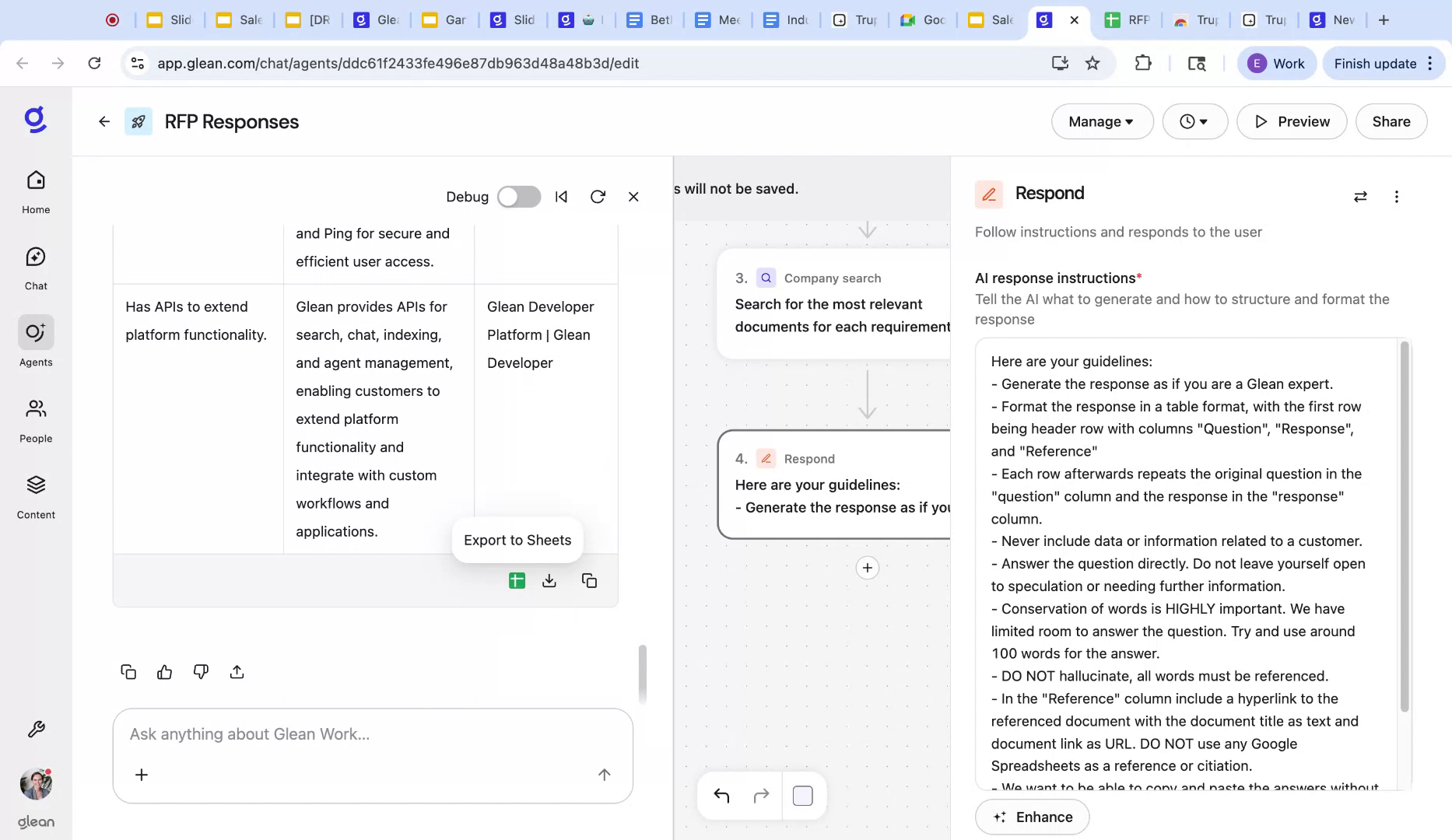The height and width of the screenshot is (840, 1452).
Task: Export the table to Google Sheets
Action: point(517,580)
